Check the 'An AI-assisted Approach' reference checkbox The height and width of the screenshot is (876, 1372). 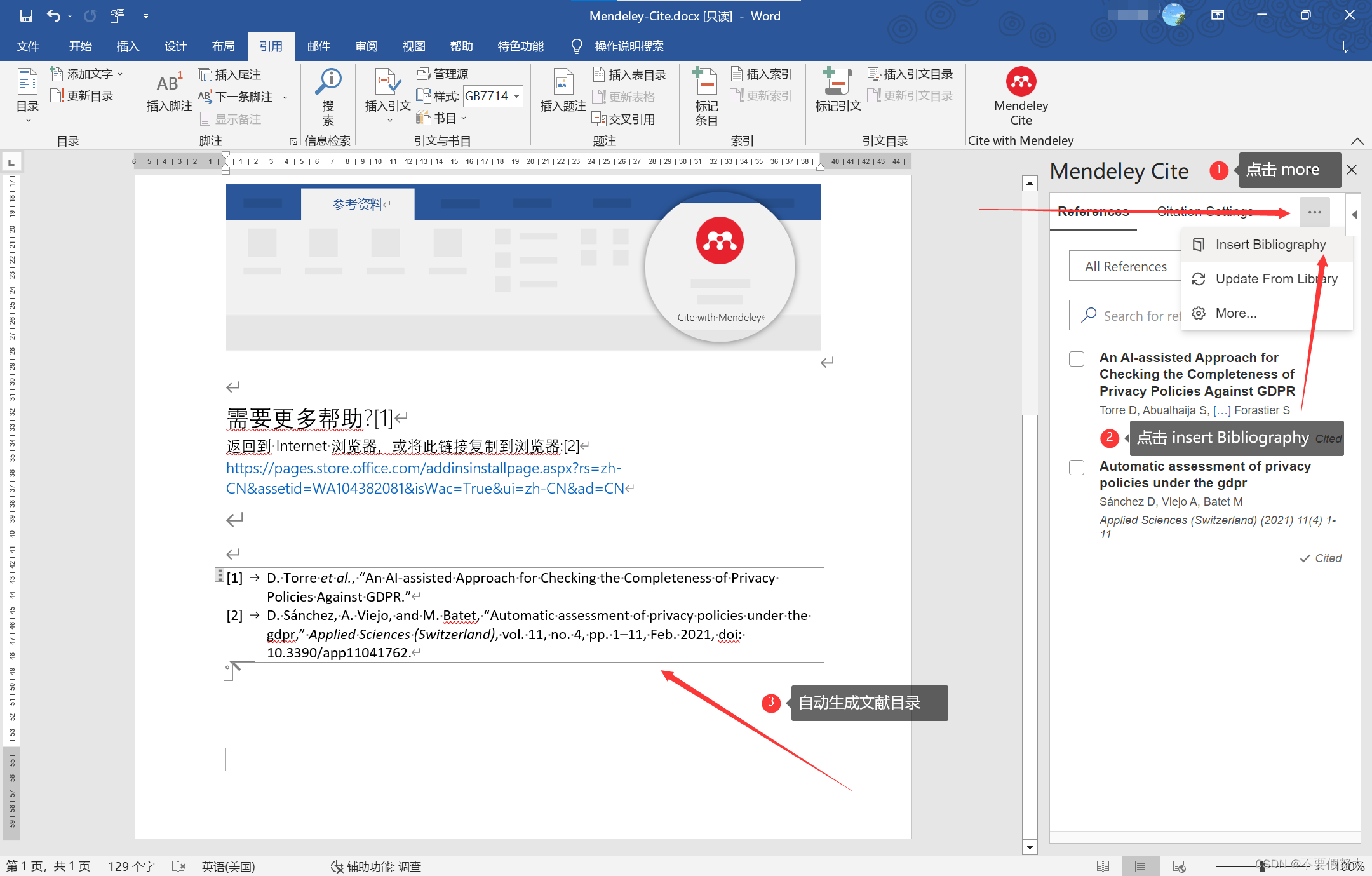(1077, 359)
